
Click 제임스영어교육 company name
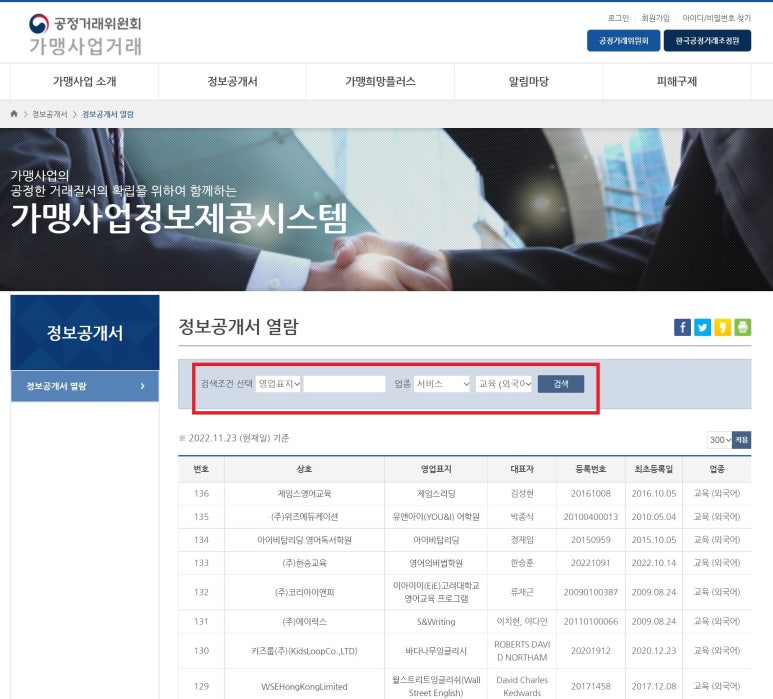click(x=304, y=493)
